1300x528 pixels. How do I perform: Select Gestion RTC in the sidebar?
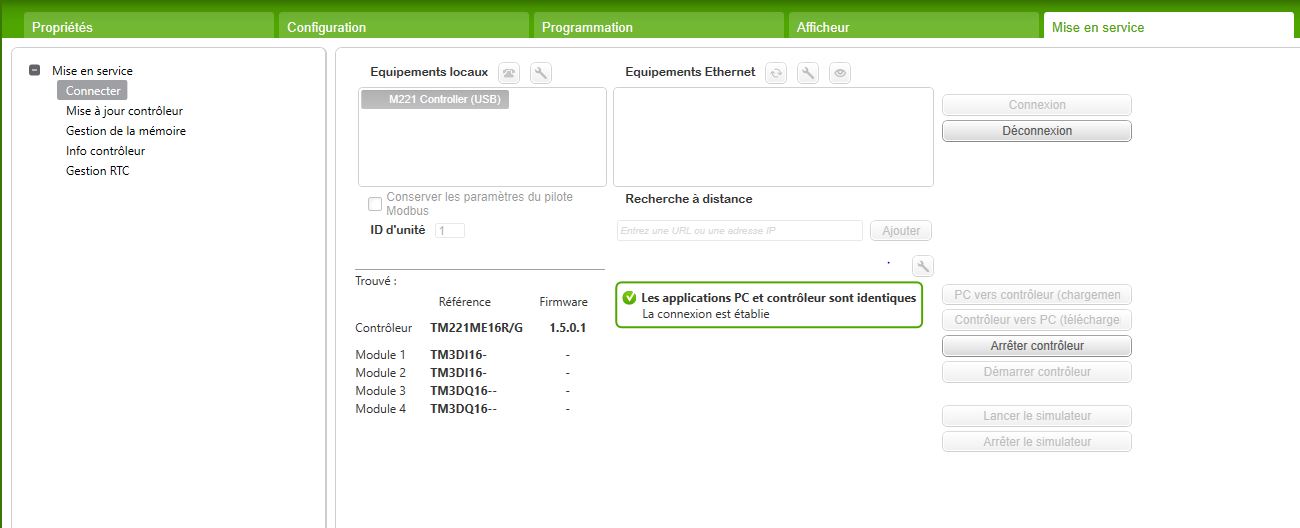click(98, 171)
